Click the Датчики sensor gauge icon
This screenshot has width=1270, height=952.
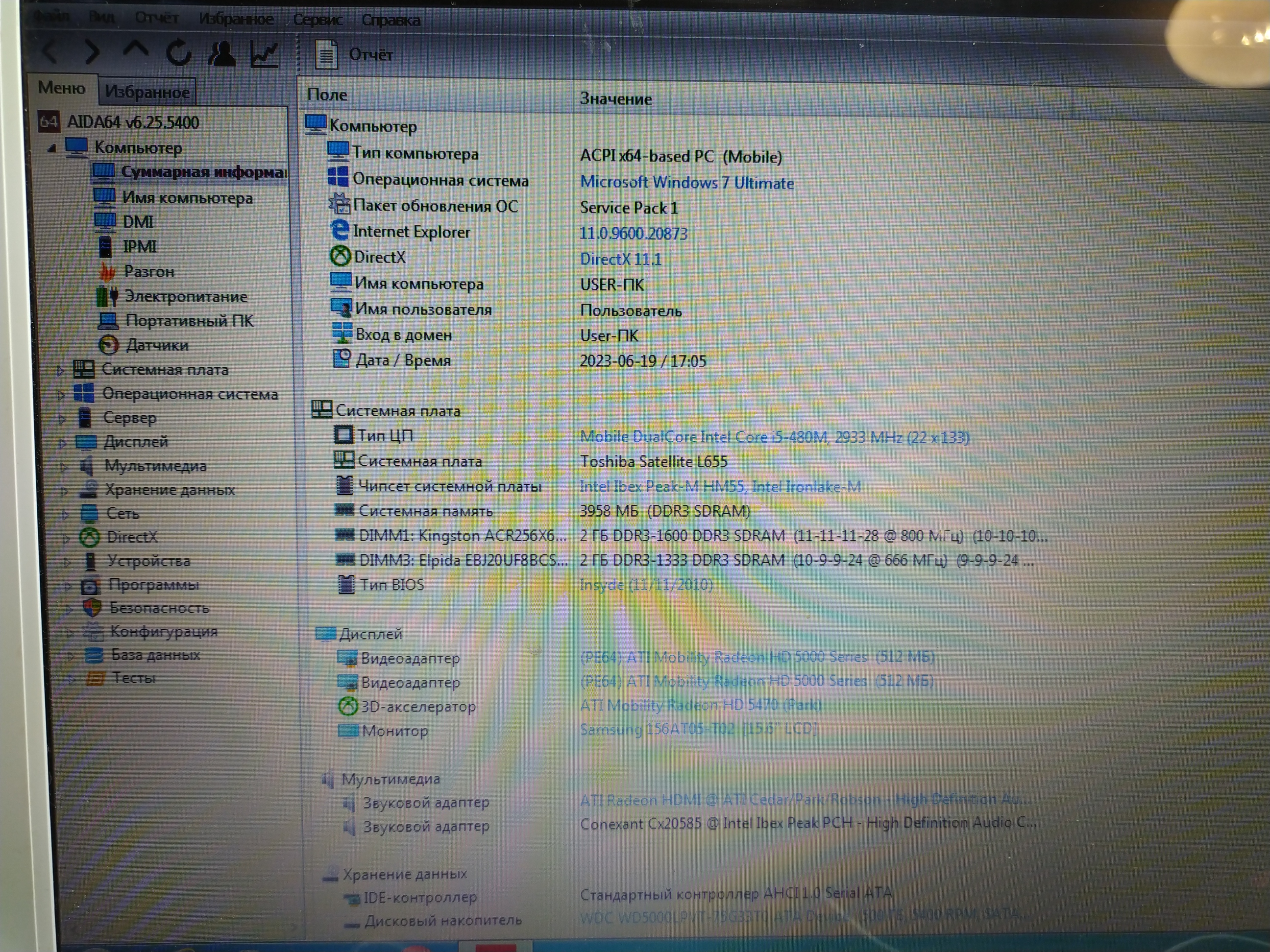[x=108, y=345]
